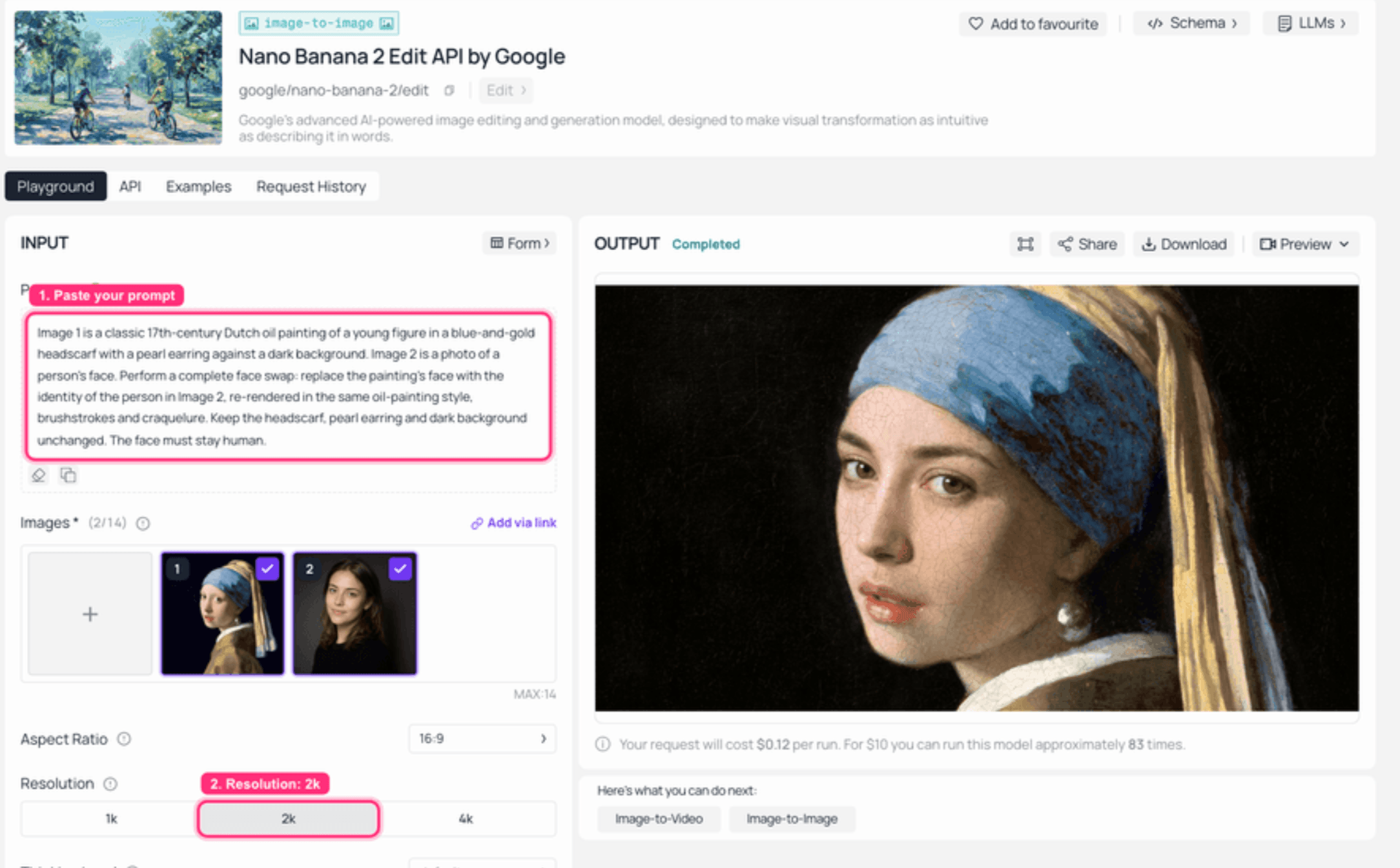This screenshot has width=1400, height=868.
Task: Set resolution to 4k
Action: pyautogui.click(x=466, y=819)
